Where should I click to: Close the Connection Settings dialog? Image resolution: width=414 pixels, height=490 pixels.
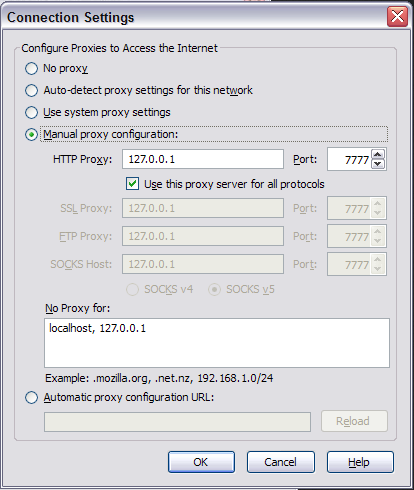(x=397, y=16)
